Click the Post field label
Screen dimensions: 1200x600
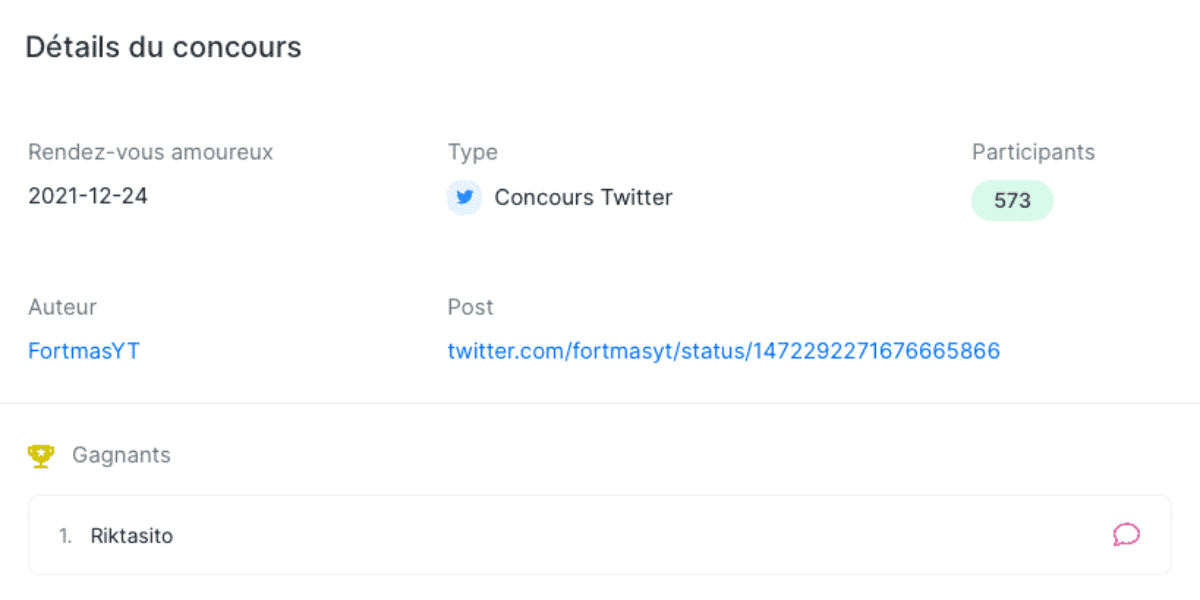(x=470, y=307)
